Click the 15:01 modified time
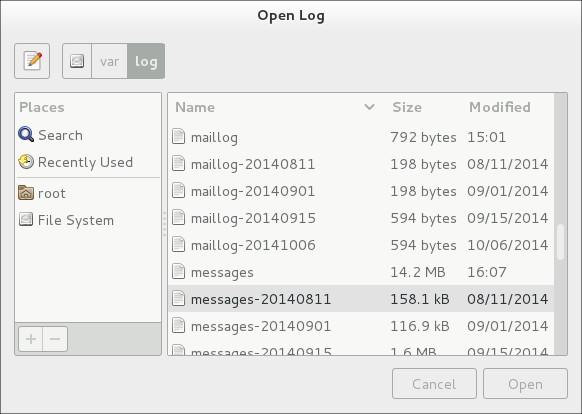582x414 pixels. [486, 137]
